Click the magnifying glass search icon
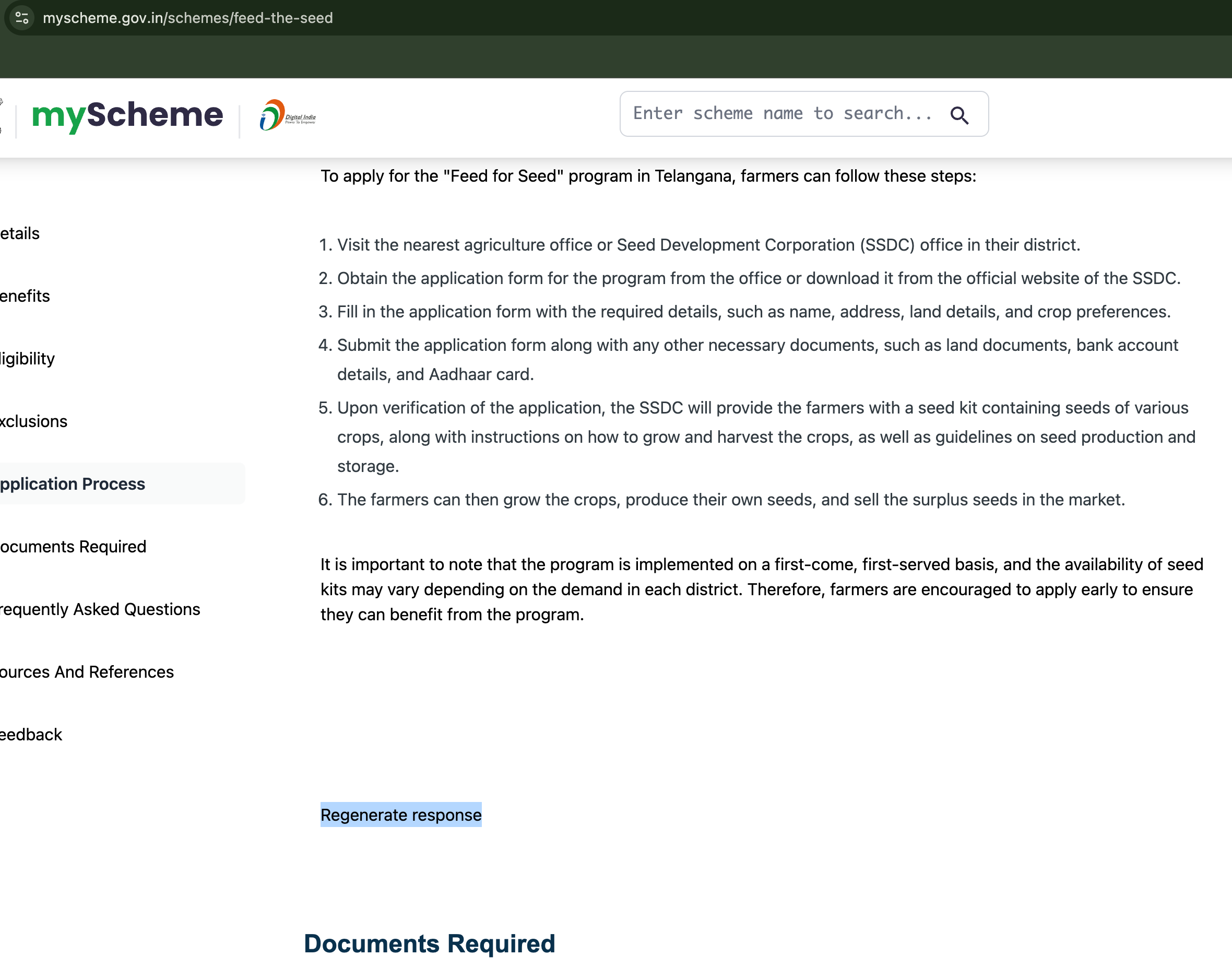This screenshot has width=1232, height=968. coord(959,115)
